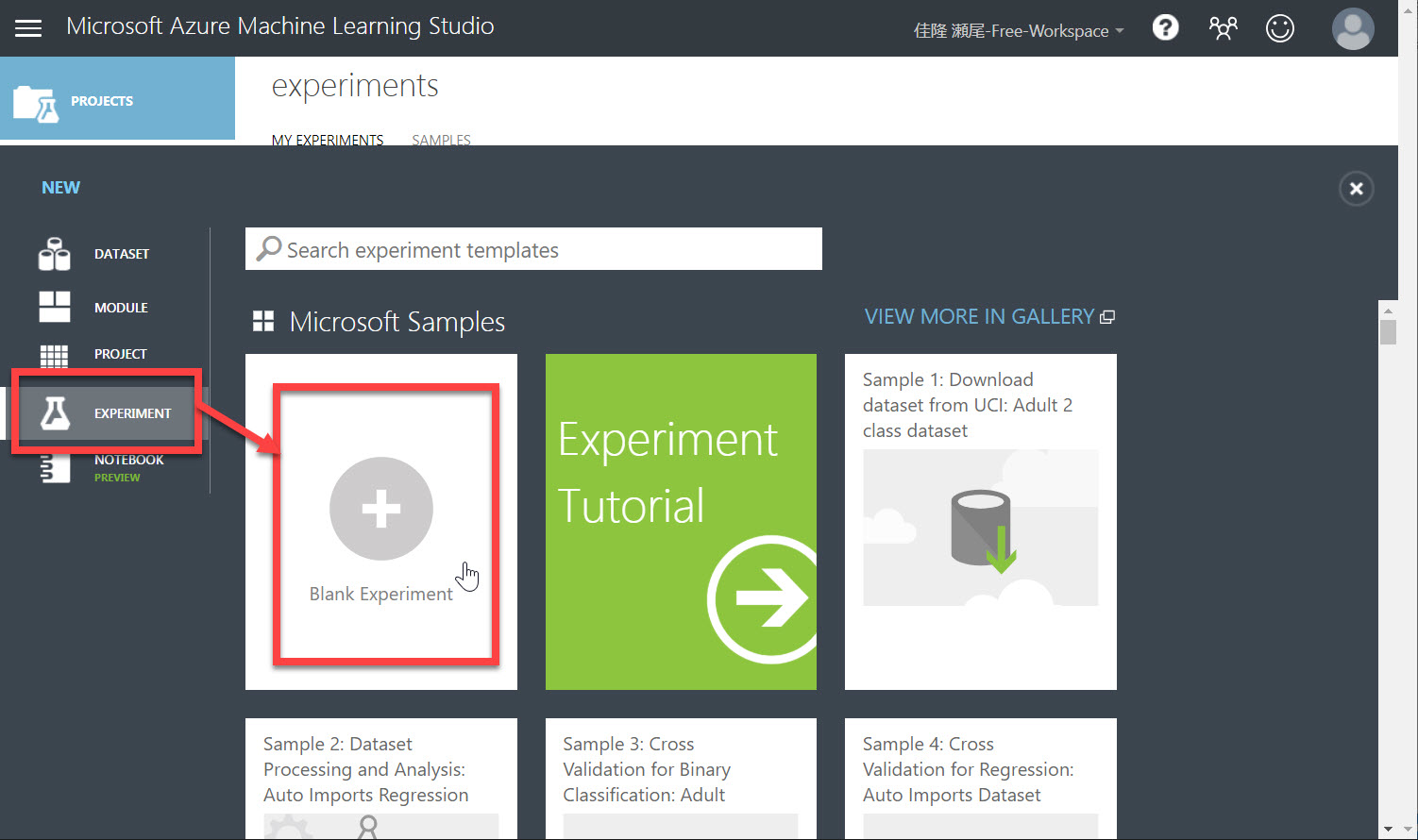Switch to the Samples tab
Screen dimensions: 1418x840
[441, 140]
